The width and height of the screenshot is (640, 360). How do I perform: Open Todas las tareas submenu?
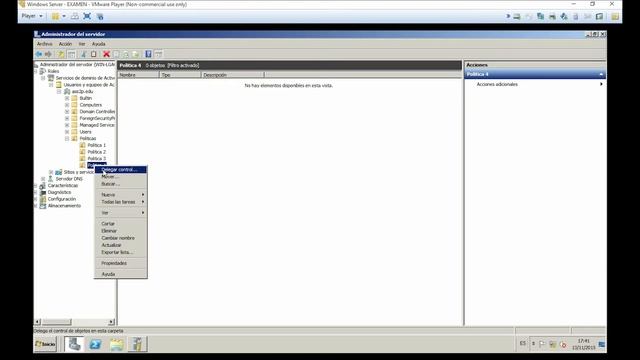(x=121, y=202)
